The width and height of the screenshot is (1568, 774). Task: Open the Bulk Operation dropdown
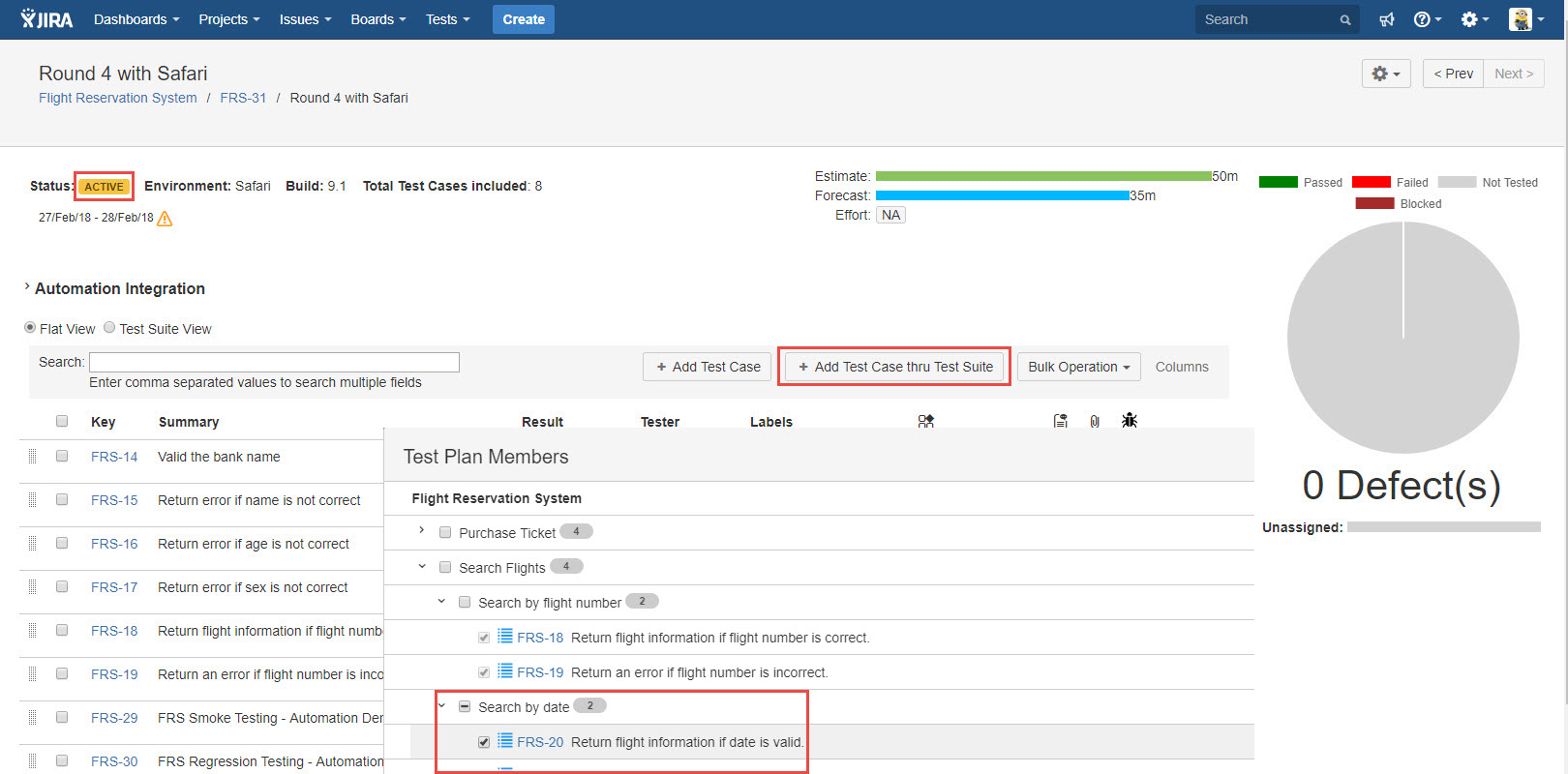point(1078,367)
